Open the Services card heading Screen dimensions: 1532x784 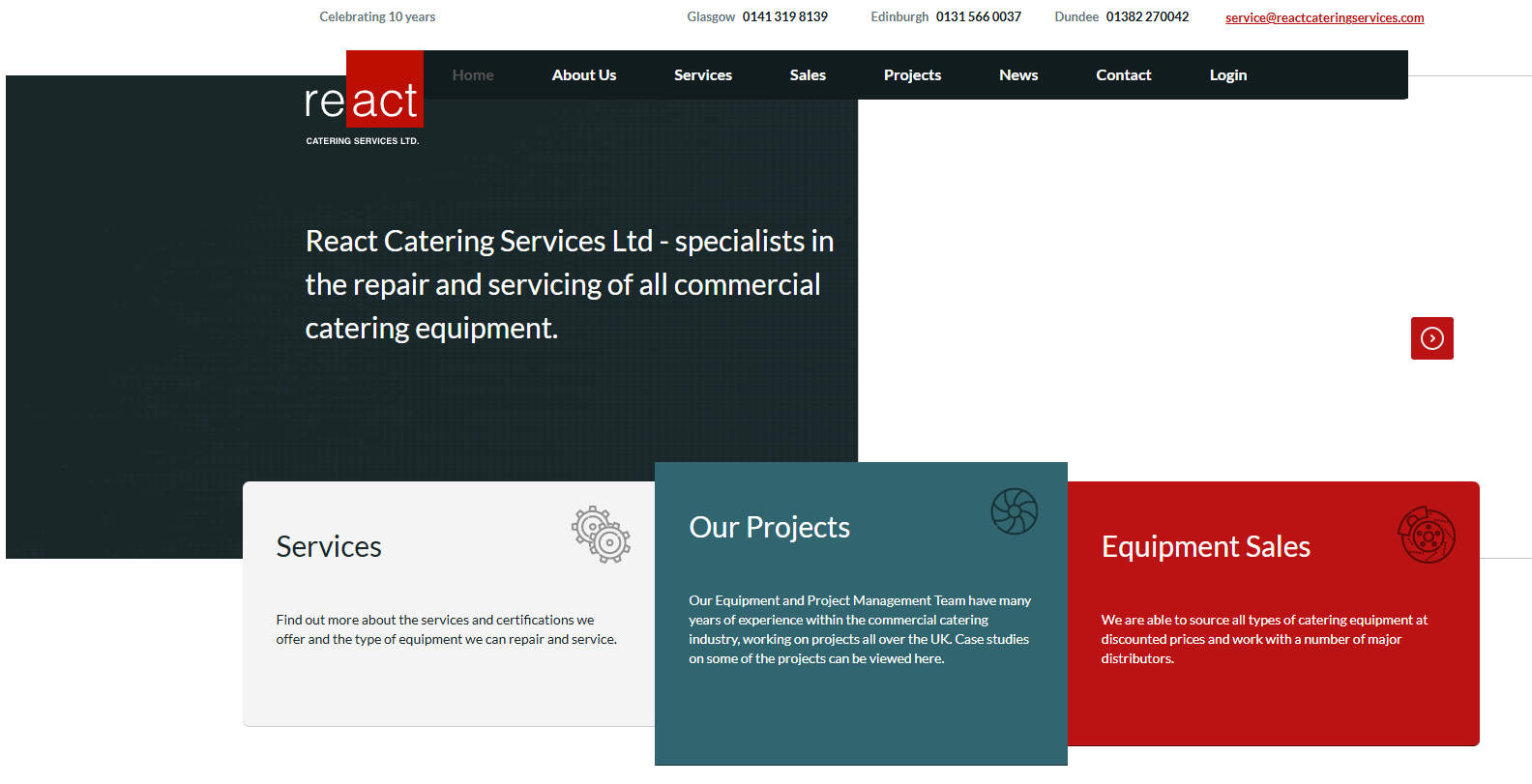point(329,547)
